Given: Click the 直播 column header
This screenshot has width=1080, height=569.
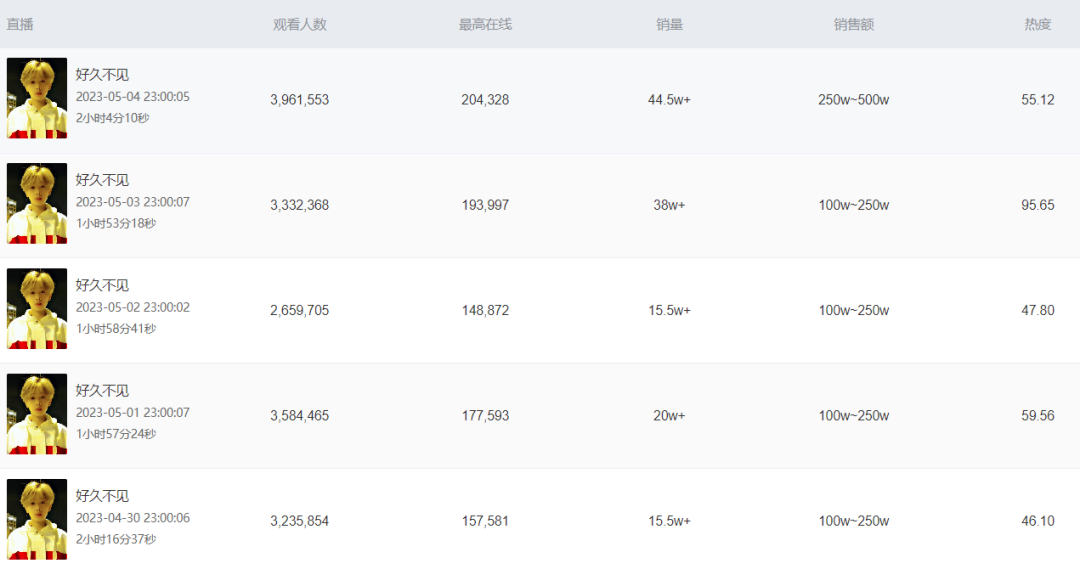Looking at the screenshot, I should point(20,24).
